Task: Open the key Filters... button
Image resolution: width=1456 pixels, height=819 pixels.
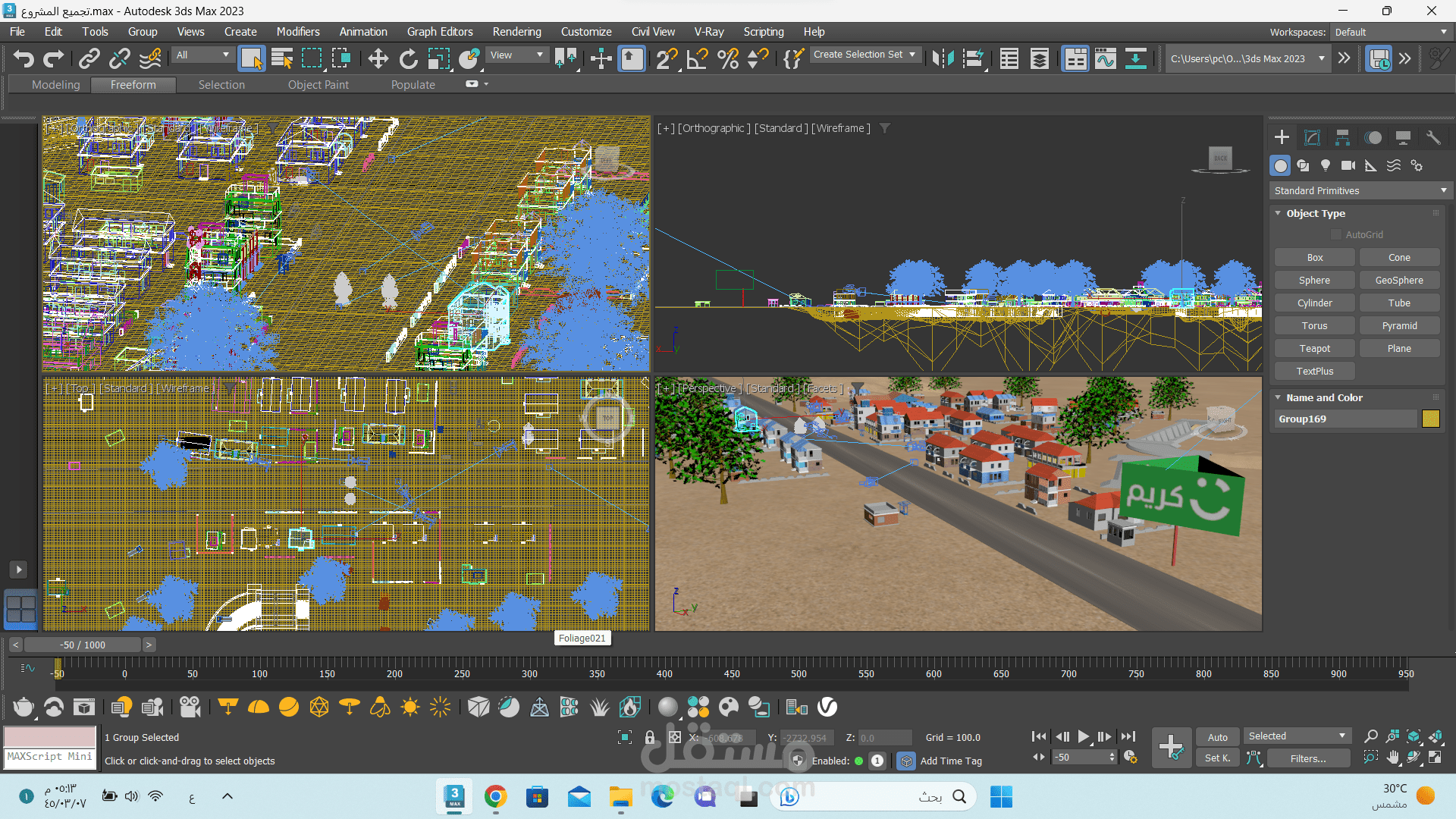Action: [1308, 758]
